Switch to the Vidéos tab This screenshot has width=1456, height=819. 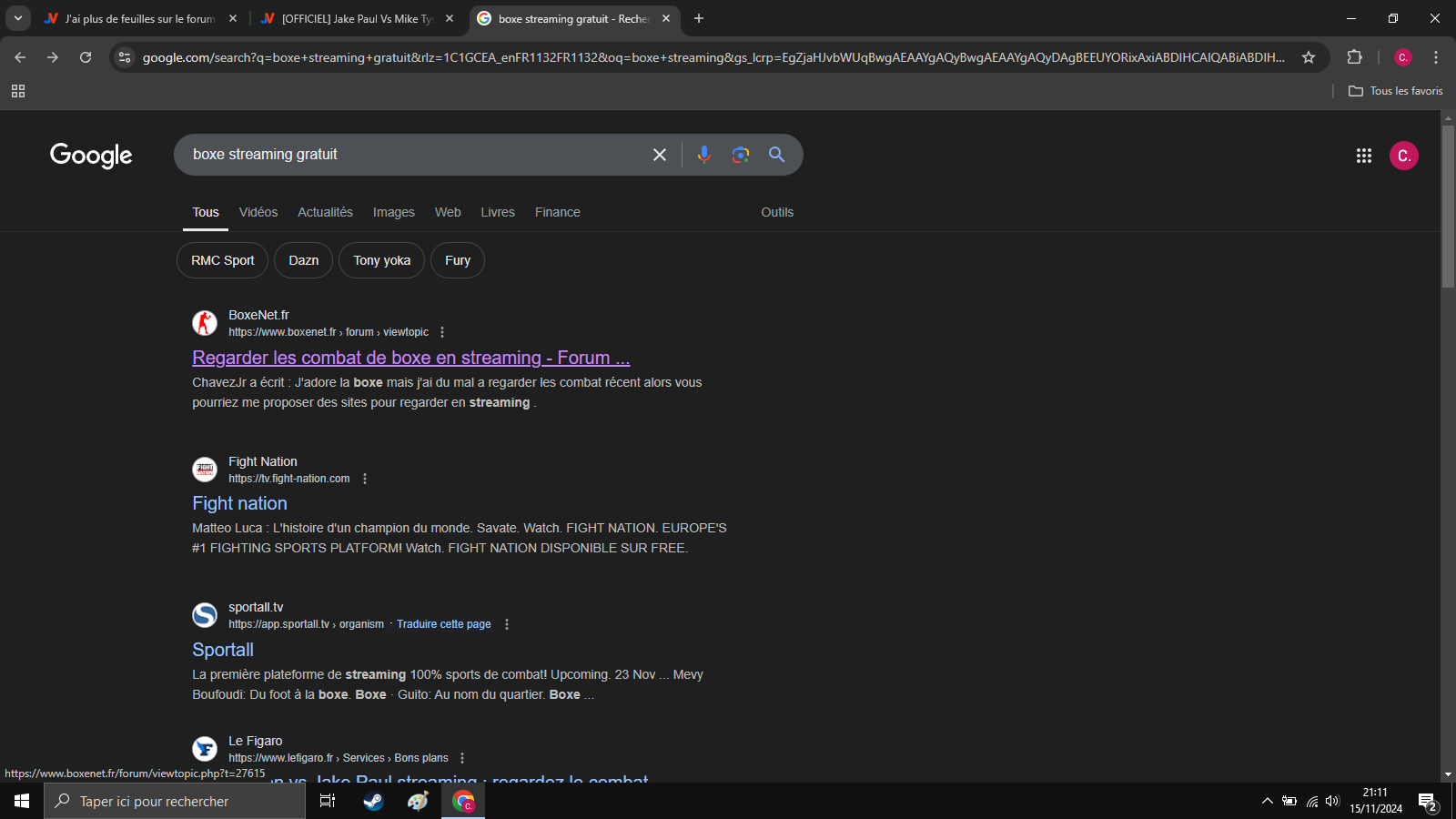pos(258,212)
